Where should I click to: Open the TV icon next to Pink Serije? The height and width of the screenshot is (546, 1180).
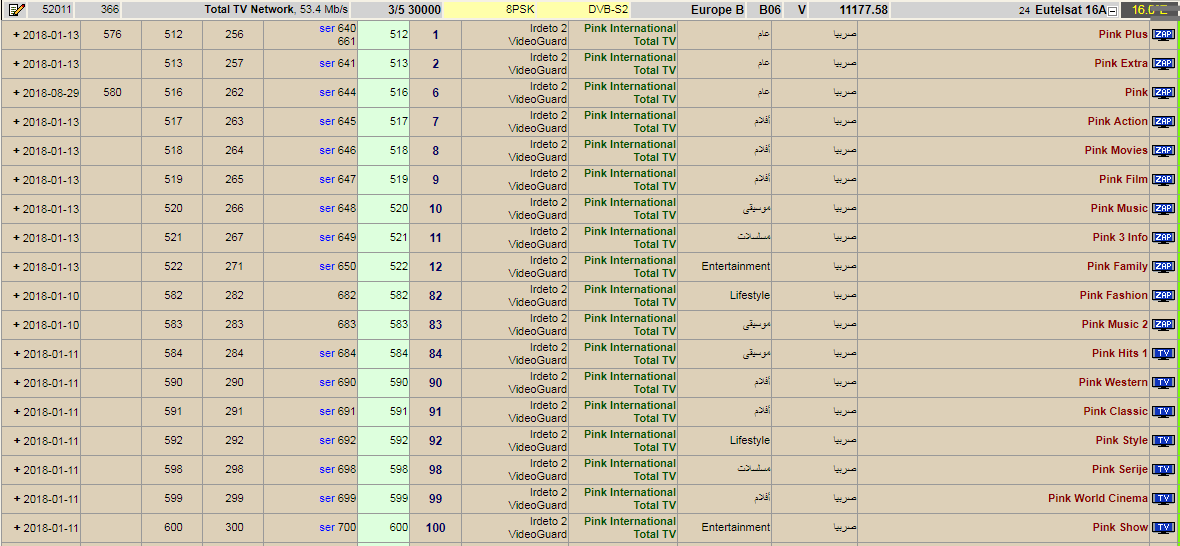1163,470
